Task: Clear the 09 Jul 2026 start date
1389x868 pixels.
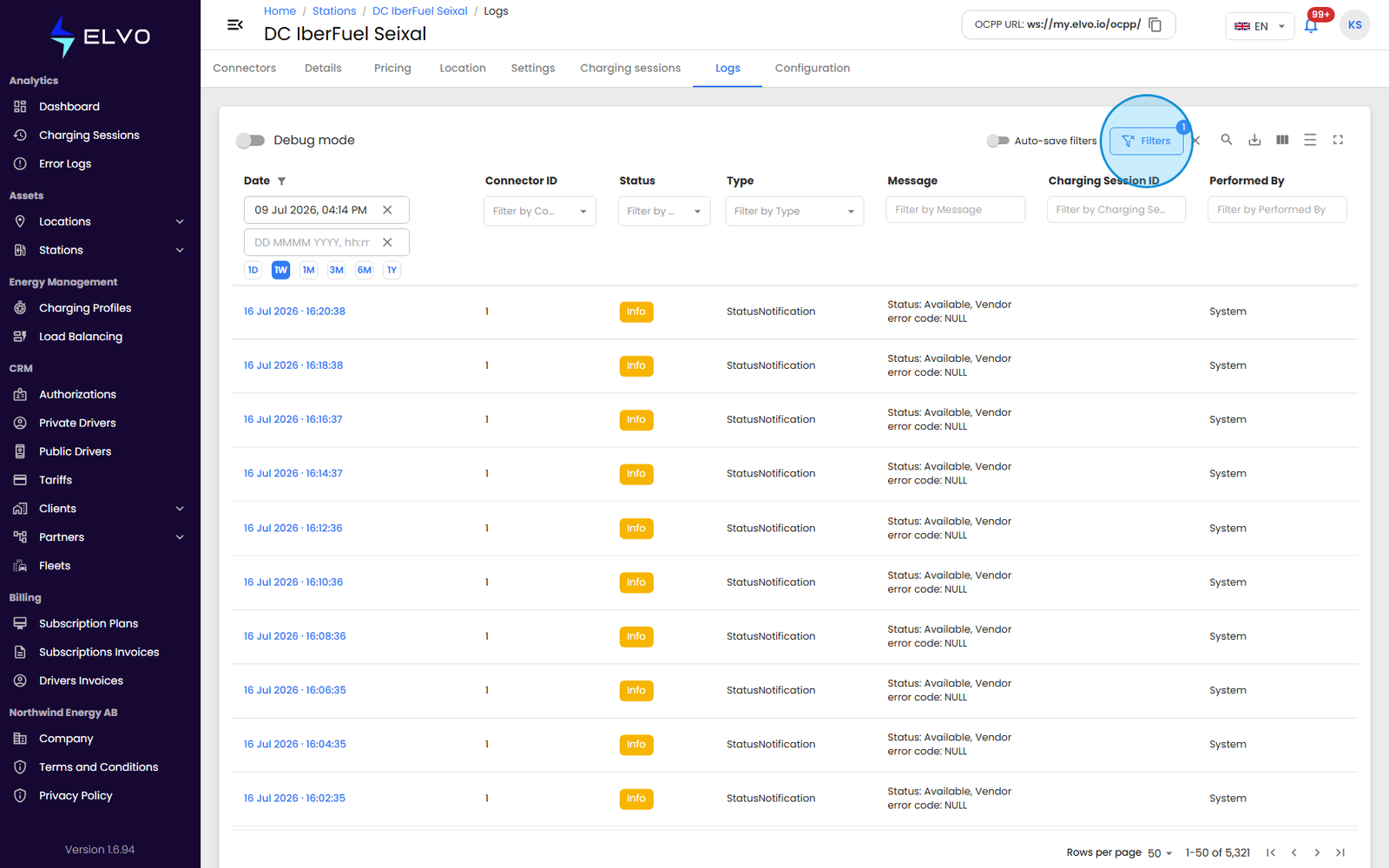Action: point(387,210)
